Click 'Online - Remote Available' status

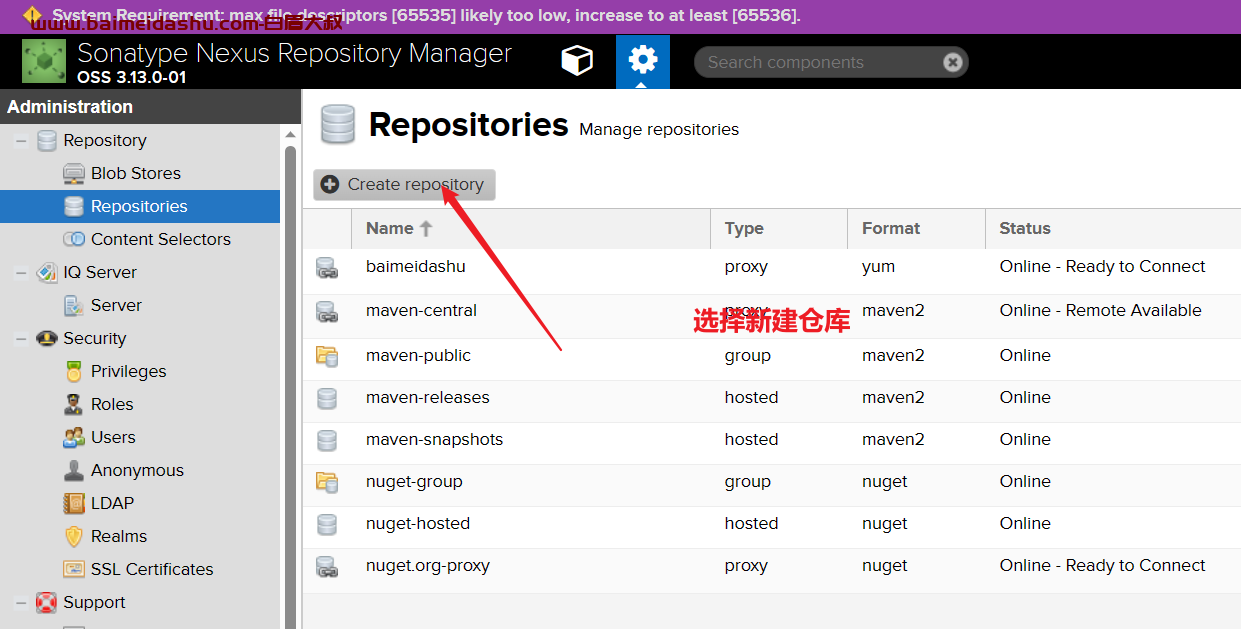[x=1100, y=311]
